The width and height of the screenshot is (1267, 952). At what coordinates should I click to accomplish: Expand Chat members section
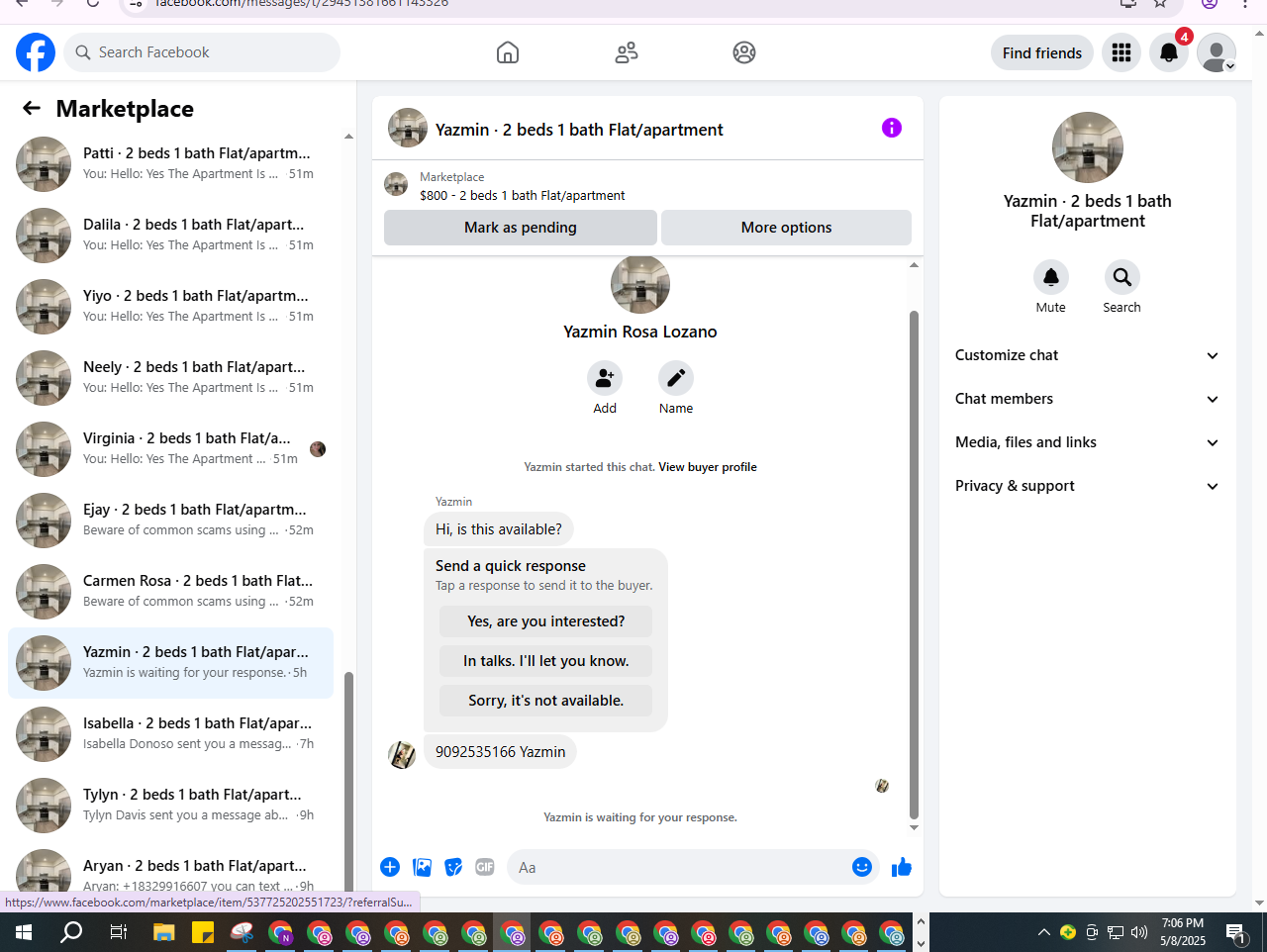tap(1087, 399)
